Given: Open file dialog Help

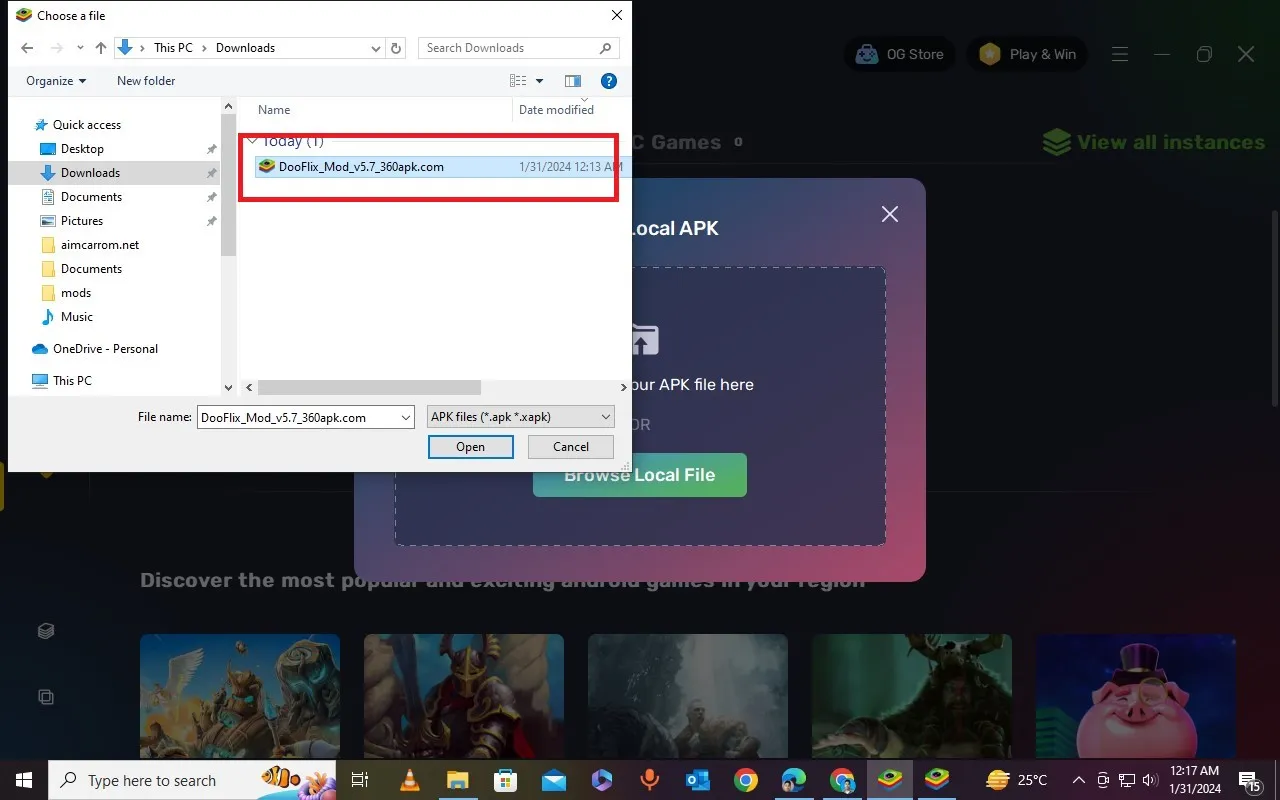Looking at the screenshot, I should 608,81.
